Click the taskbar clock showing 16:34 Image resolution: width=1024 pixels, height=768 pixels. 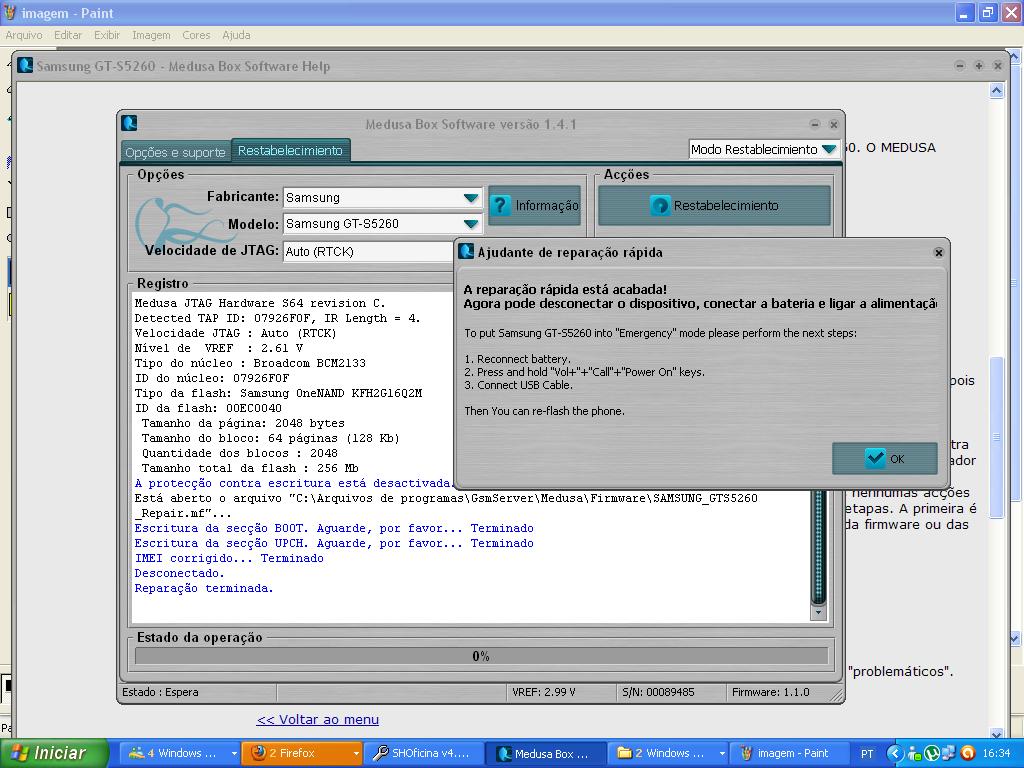(996, 754)
